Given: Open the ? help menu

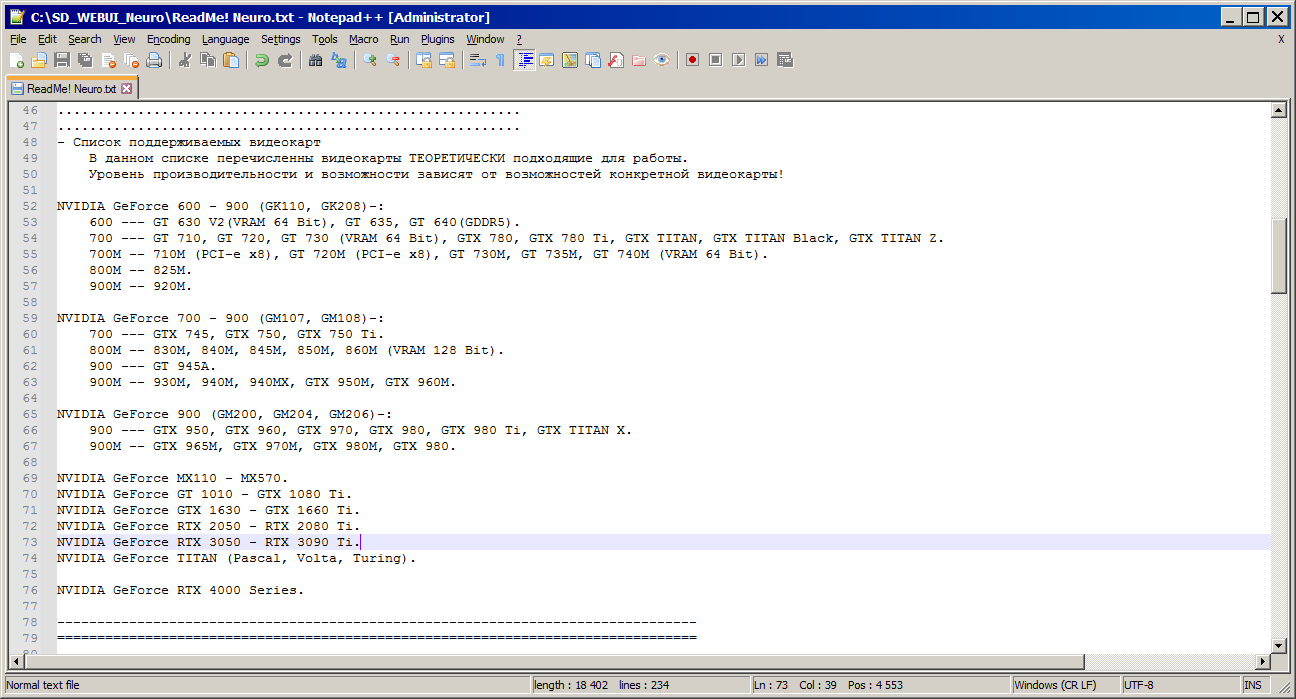Looking at the screenshot, I should (519, 39).
